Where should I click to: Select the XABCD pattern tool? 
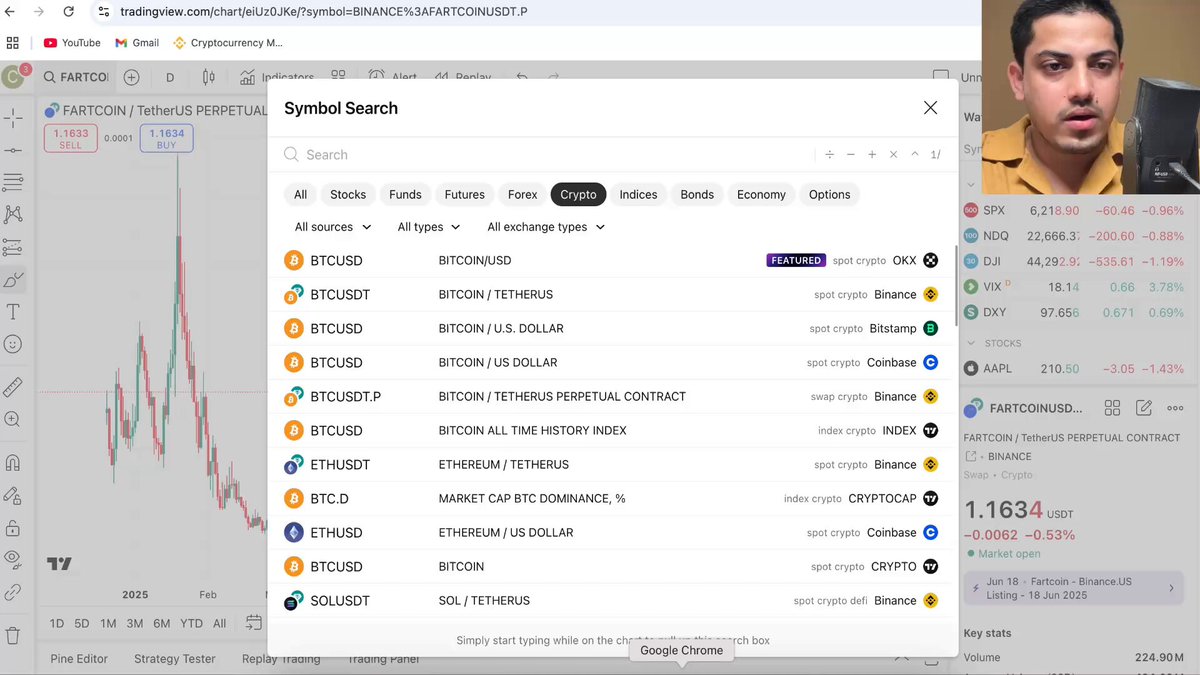[x=13, y=214]
